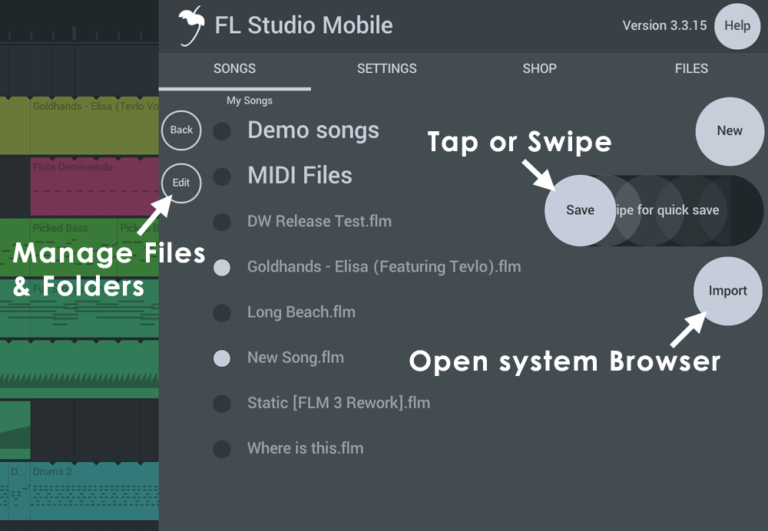
Task: Switch to the SONGS tab
Action: [234, 69]
